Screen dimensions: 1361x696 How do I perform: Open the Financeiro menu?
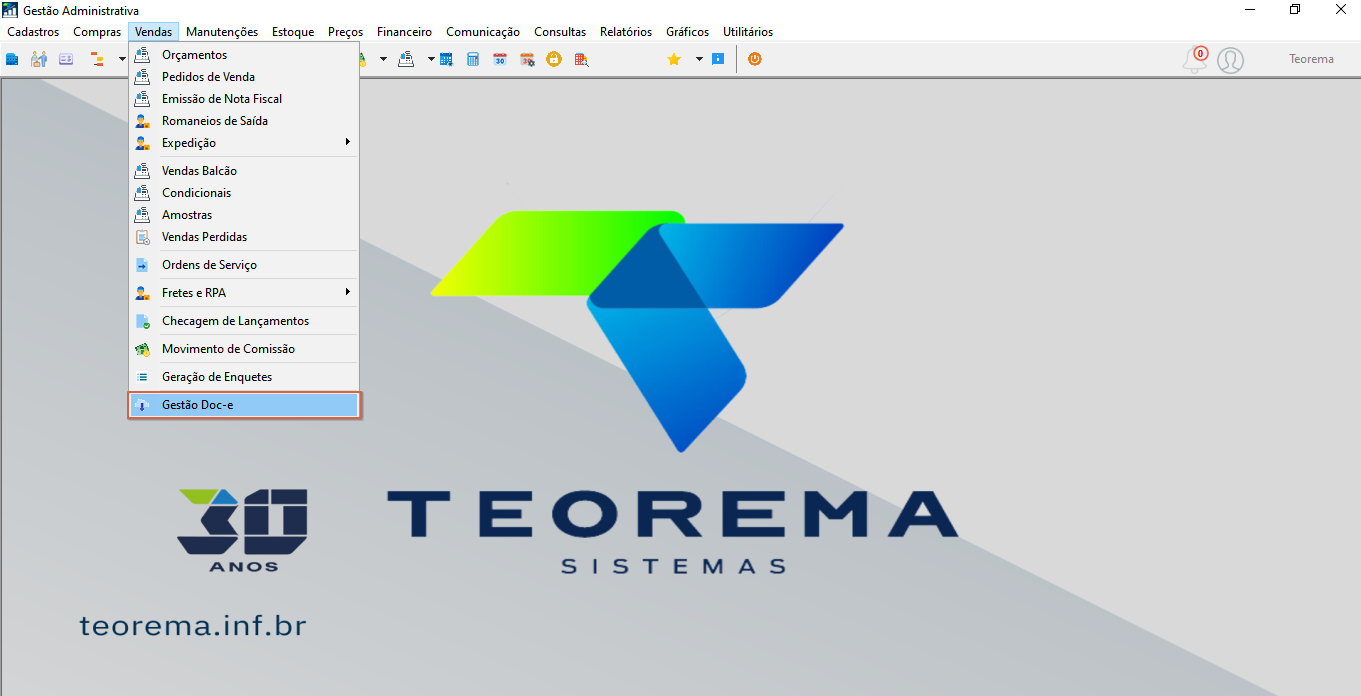pyautogui.click(x=404, y=32)
